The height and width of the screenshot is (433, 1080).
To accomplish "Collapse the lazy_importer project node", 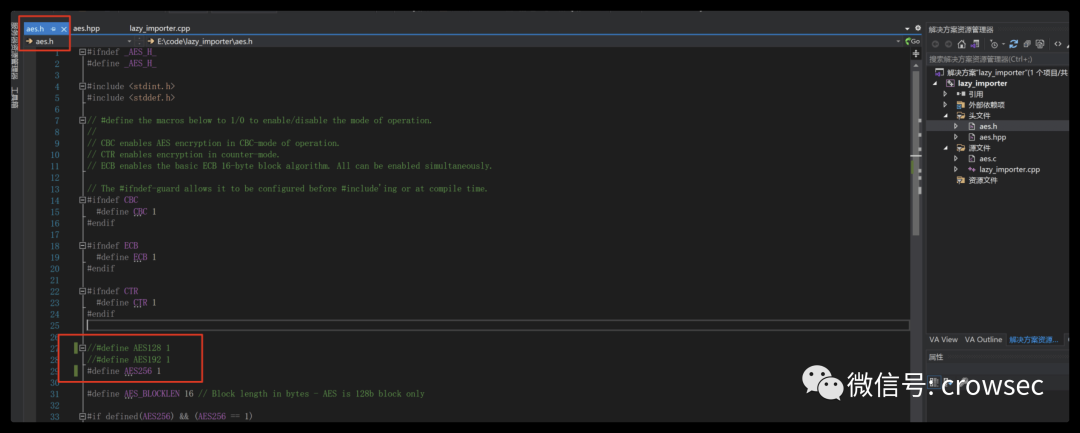I will point(935,83).
